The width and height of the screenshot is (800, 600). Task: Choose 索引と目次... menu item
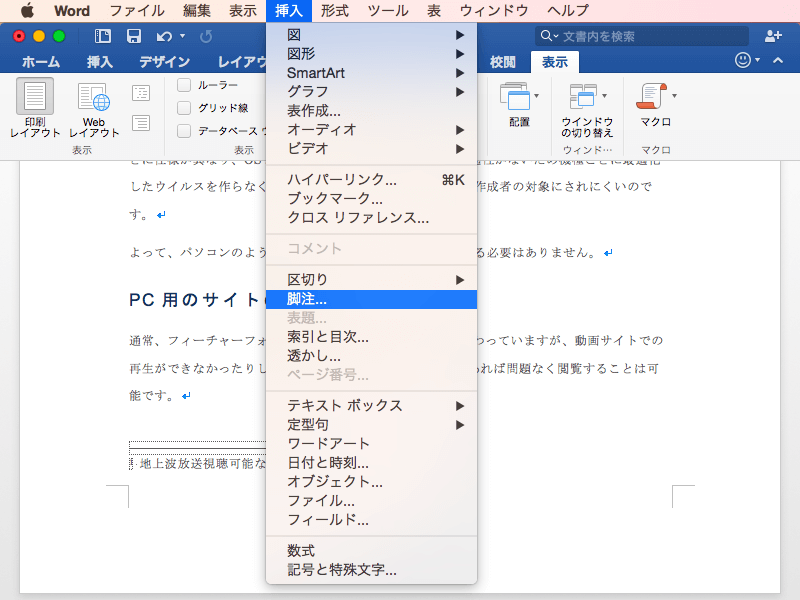tap(371, 337)
